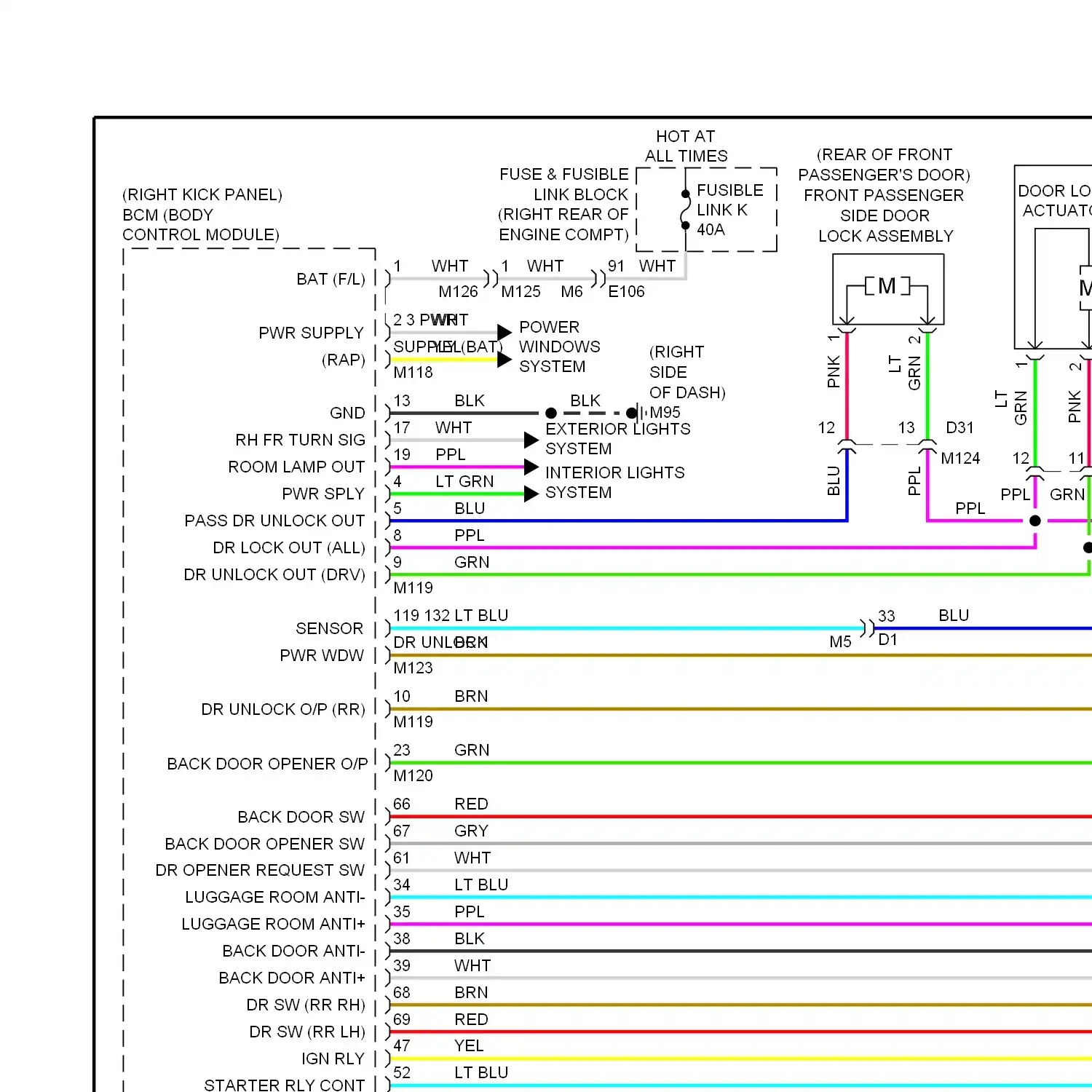Click the 'BRN' wire label at pin 68
The height and width of the screenshot is (1092, 1092).
coord(471,993)
